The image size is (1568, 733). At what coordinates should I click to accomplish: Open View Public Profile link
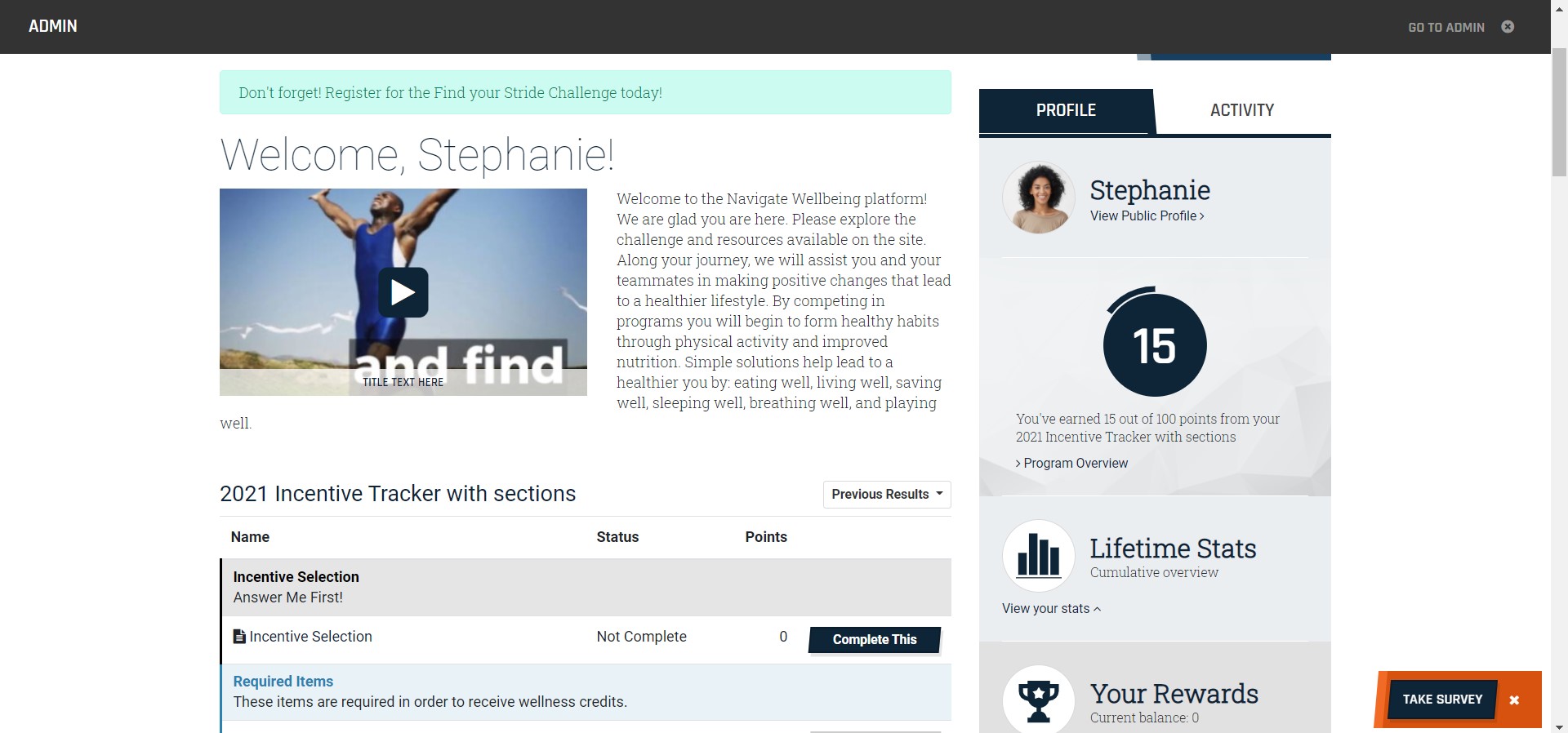[1147, 216]
